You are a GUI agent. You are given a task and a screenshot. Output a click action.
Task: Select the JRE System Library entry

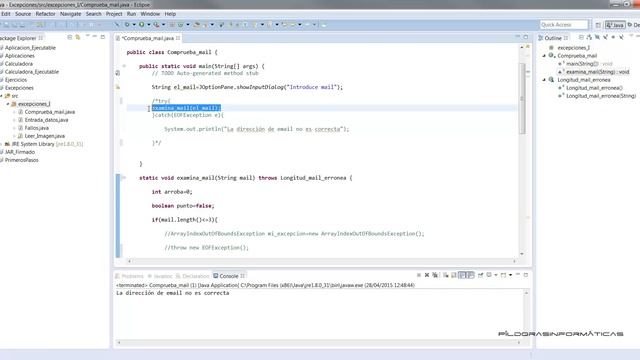[x=47, y=144]
